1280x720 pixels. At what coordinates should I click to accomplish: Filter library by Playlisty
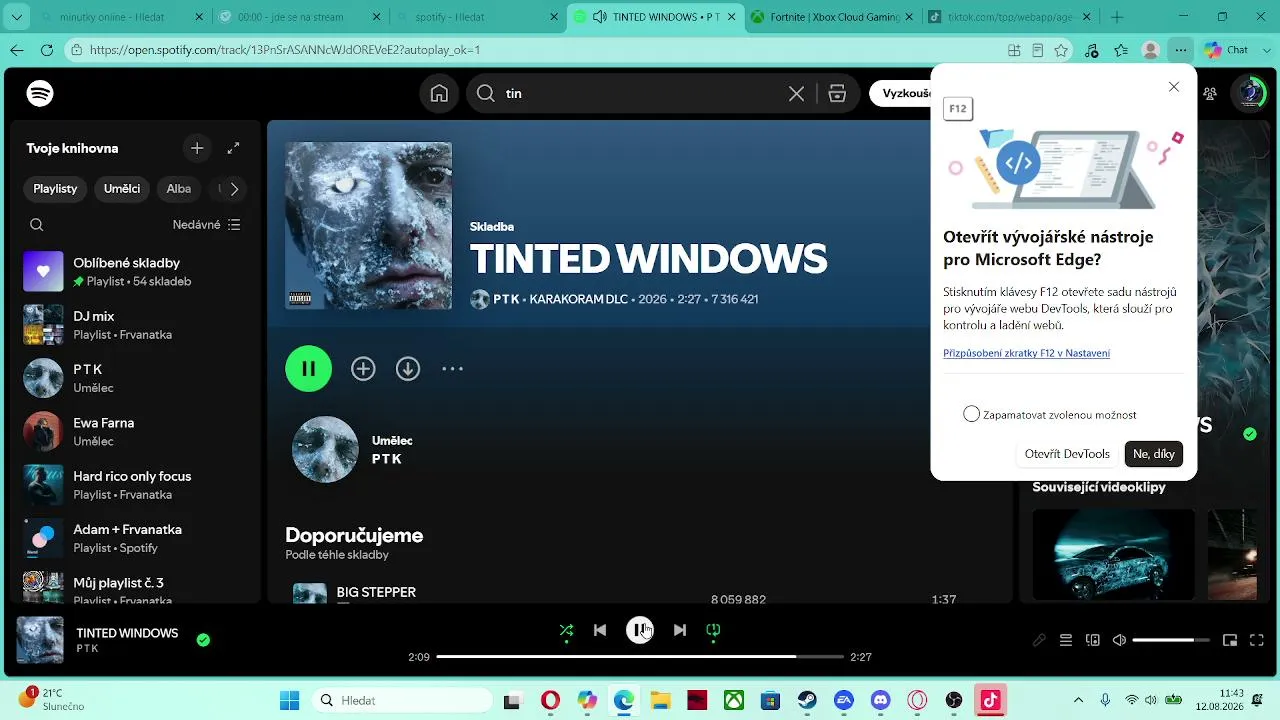click(x=55, y=188)
